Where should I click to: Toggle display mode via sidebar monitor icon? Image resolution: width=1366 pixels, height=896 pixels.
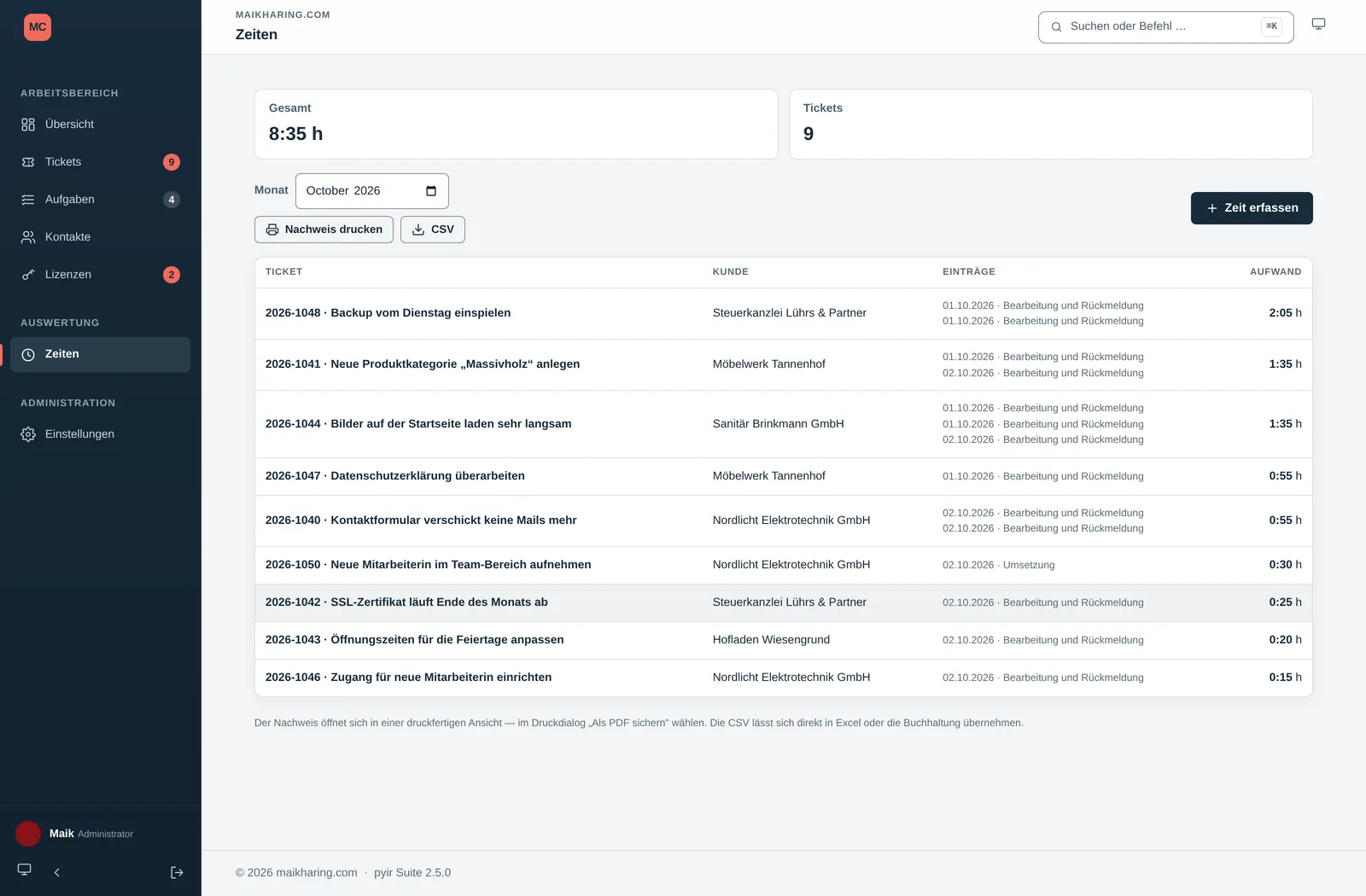(25, 870)
